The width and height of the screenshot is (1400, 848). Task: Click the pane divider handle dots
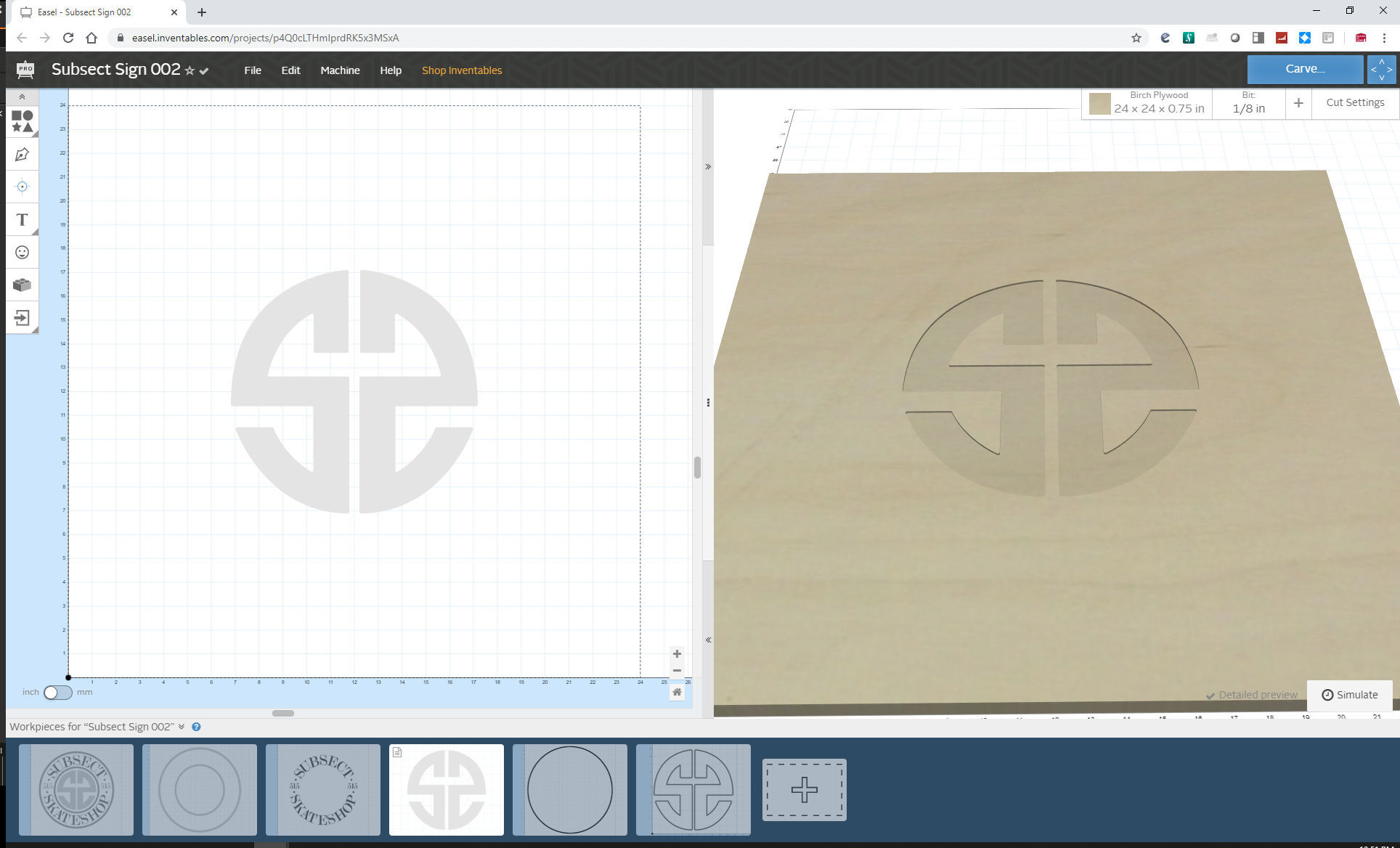708,402
